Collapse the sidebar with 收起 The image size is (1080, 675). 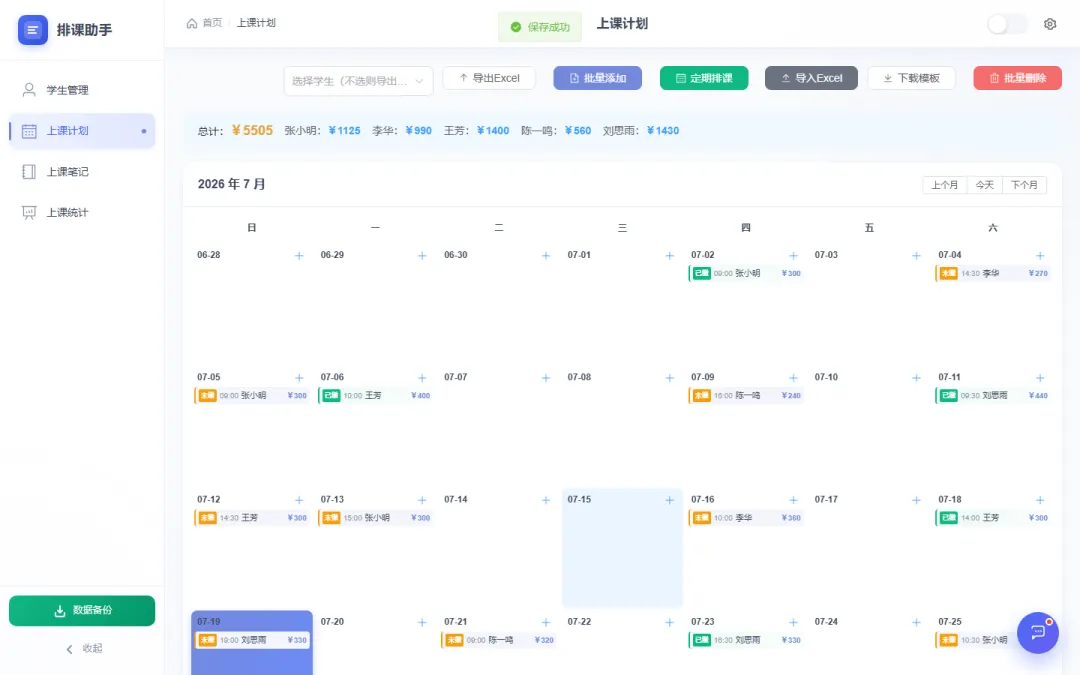click(x=83, y=649)
